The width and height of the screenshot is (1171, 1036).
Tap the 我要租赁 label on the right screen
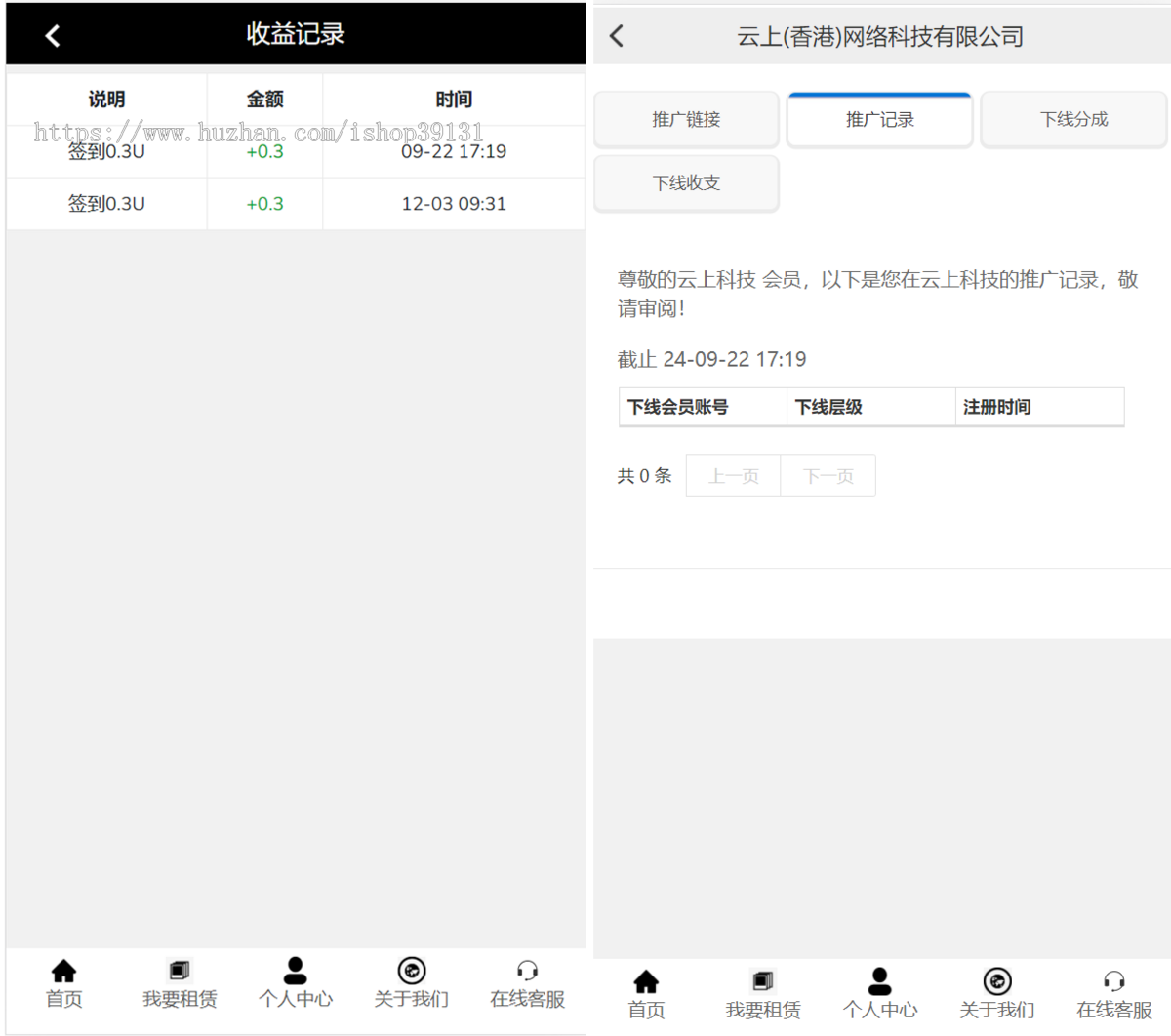point(763,1010)
